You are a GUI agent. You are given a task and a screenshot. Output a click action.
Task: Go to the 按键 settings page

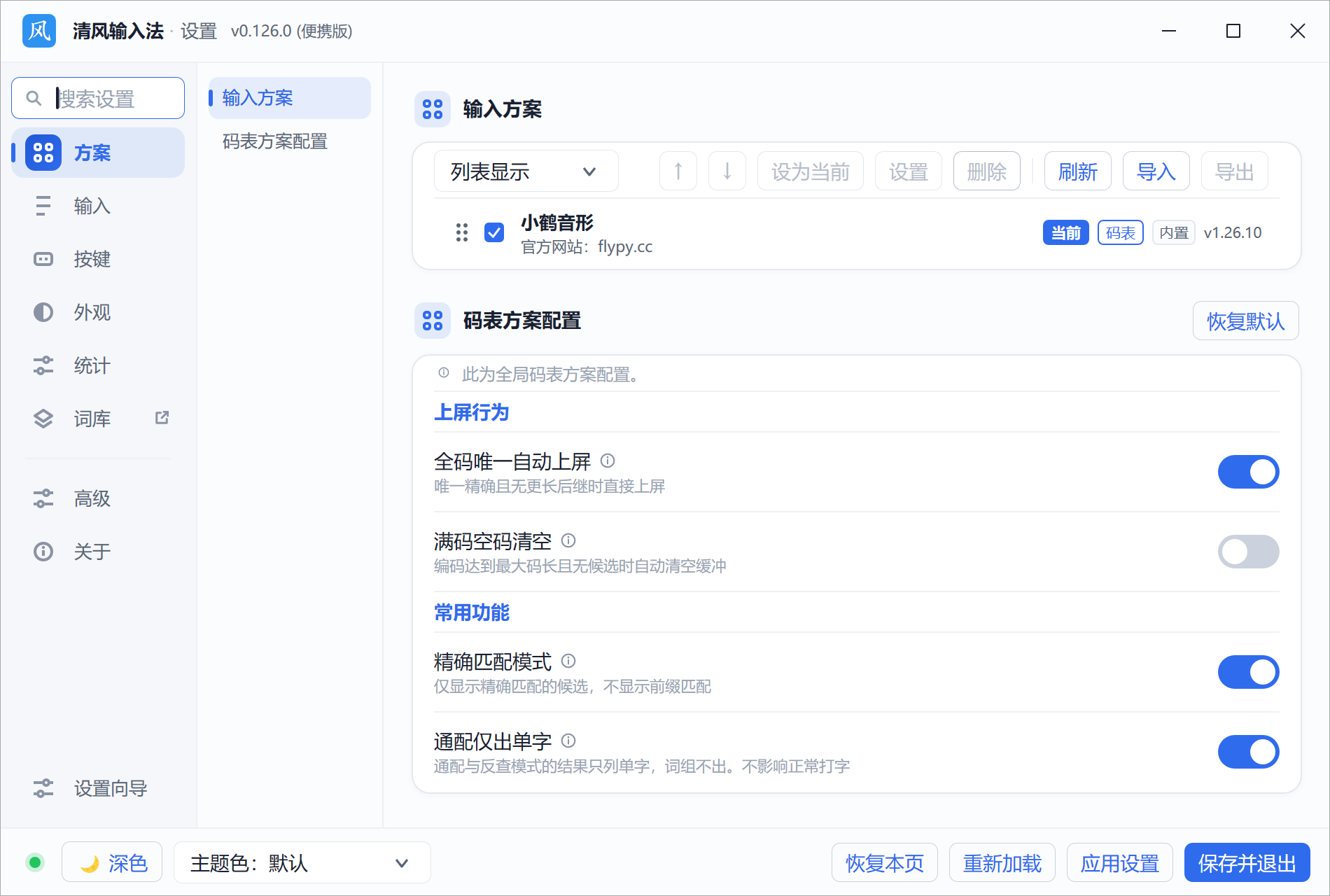tap(98, 259)
